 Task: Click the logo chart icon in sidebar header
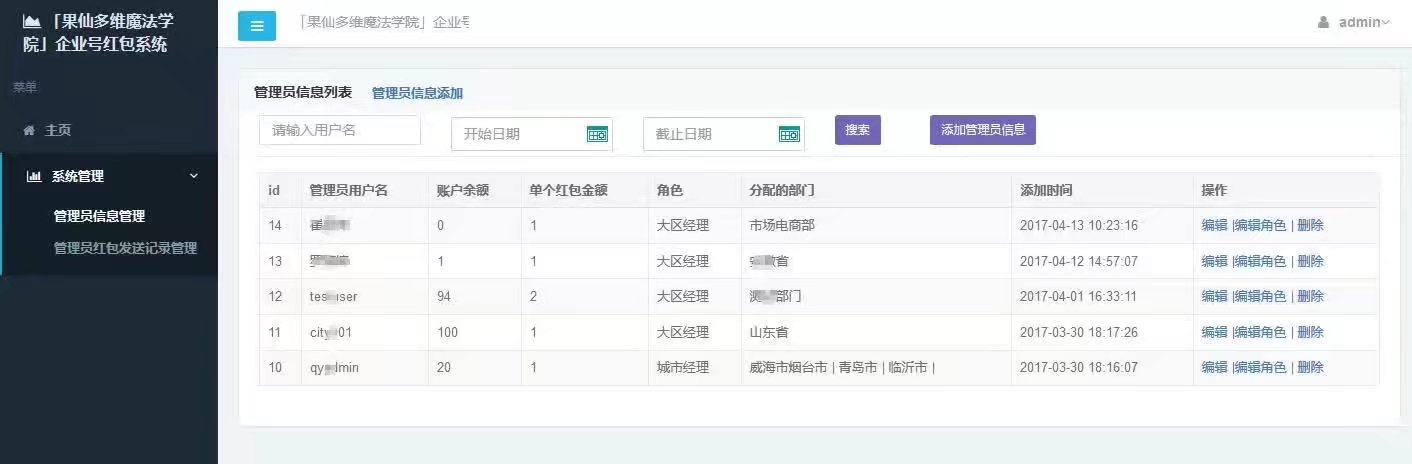(32, 21)
